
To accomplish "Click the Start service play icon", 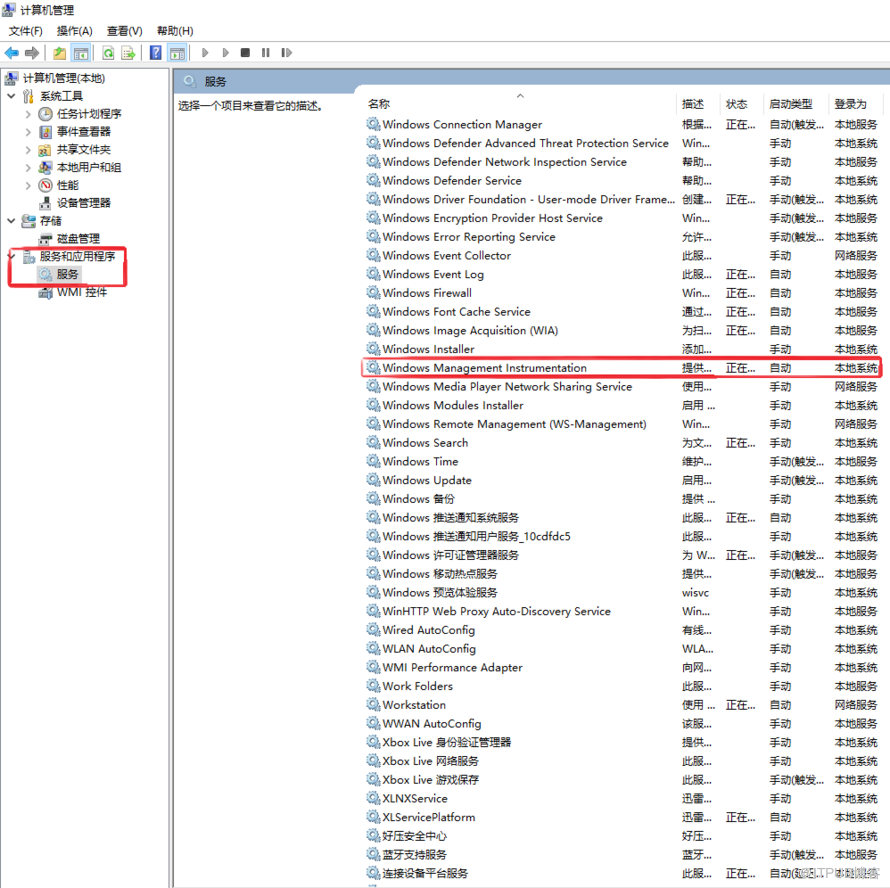I will [205, 53].
